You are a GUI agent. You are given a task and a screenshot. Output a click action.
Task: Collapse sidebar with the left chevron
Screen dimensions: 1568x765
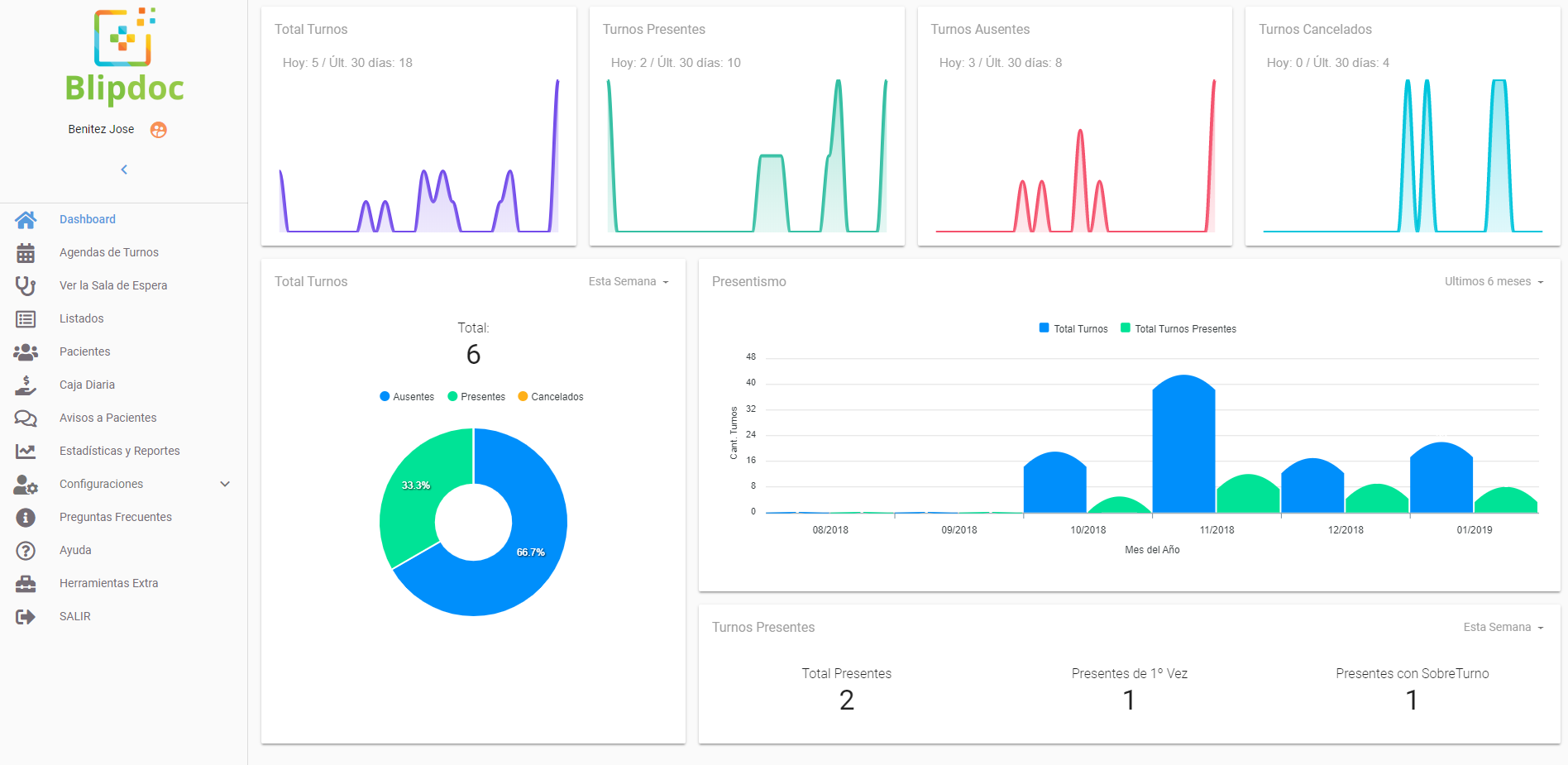pyautogui.click(x=124, y=170)
